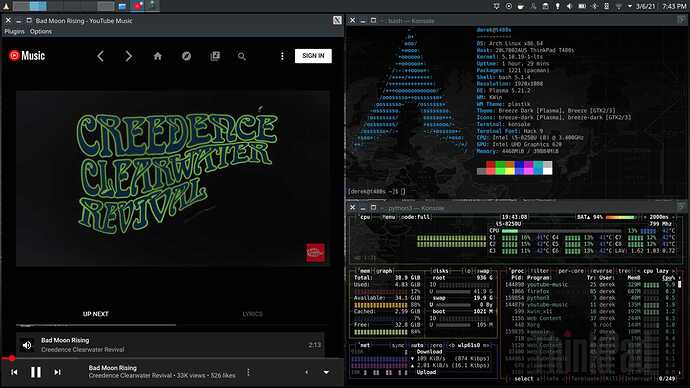Toggle net sync option

[398, 345]
